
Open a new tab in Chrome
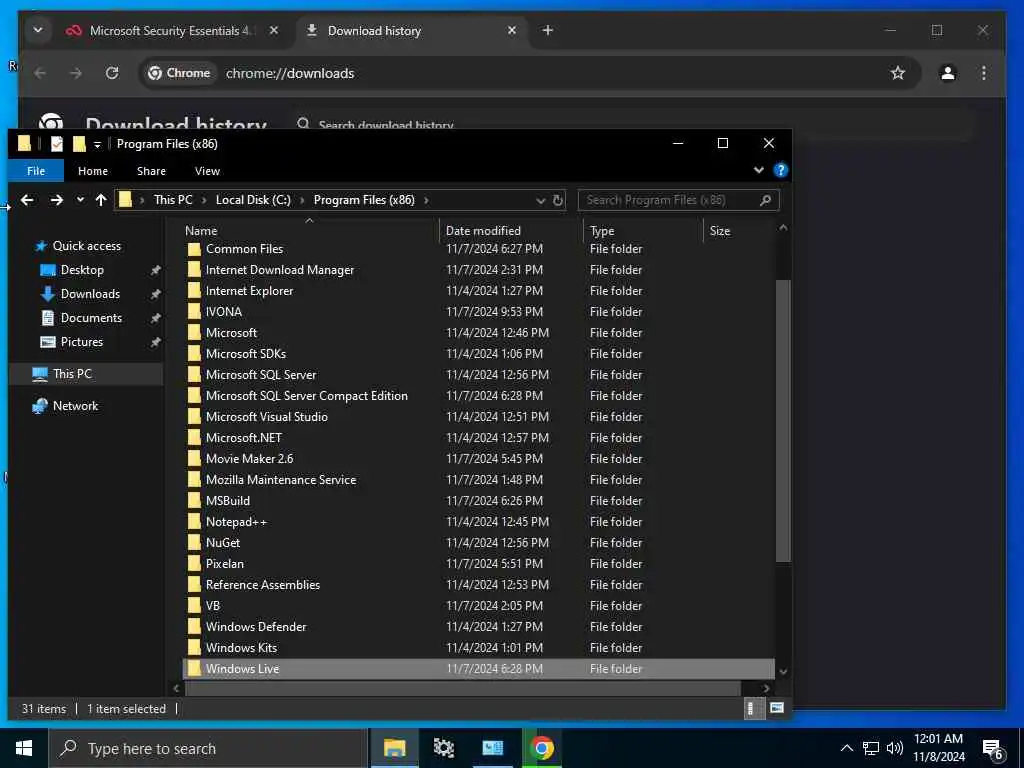(547, 30)
